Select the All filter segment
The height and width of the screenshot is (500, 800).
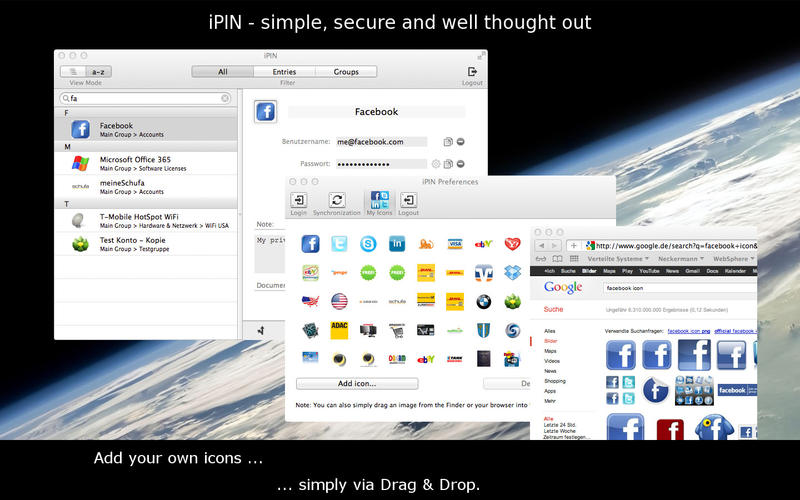222,72
